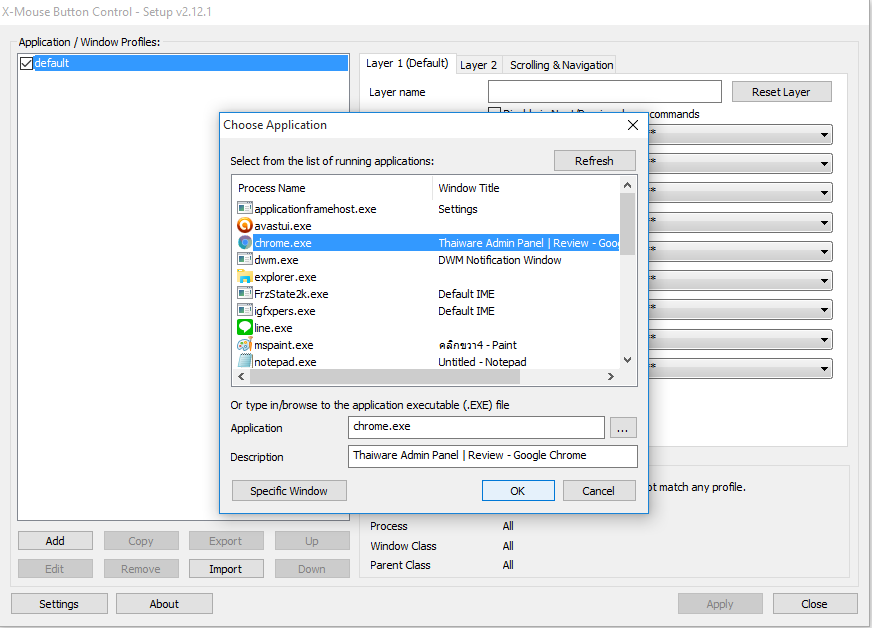Select the igfxpers.exe row text
The height and width of the screenshot is (628, 872).
285,311
